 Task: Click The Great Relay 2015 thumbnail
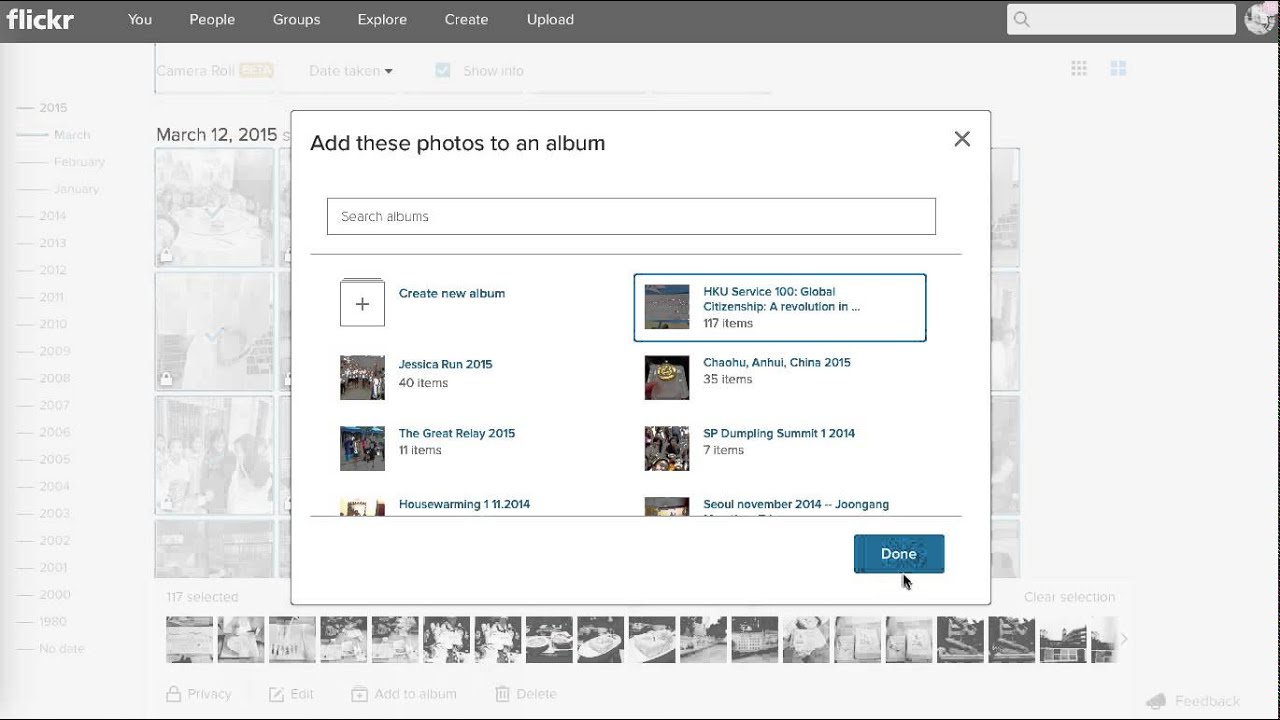362,448
